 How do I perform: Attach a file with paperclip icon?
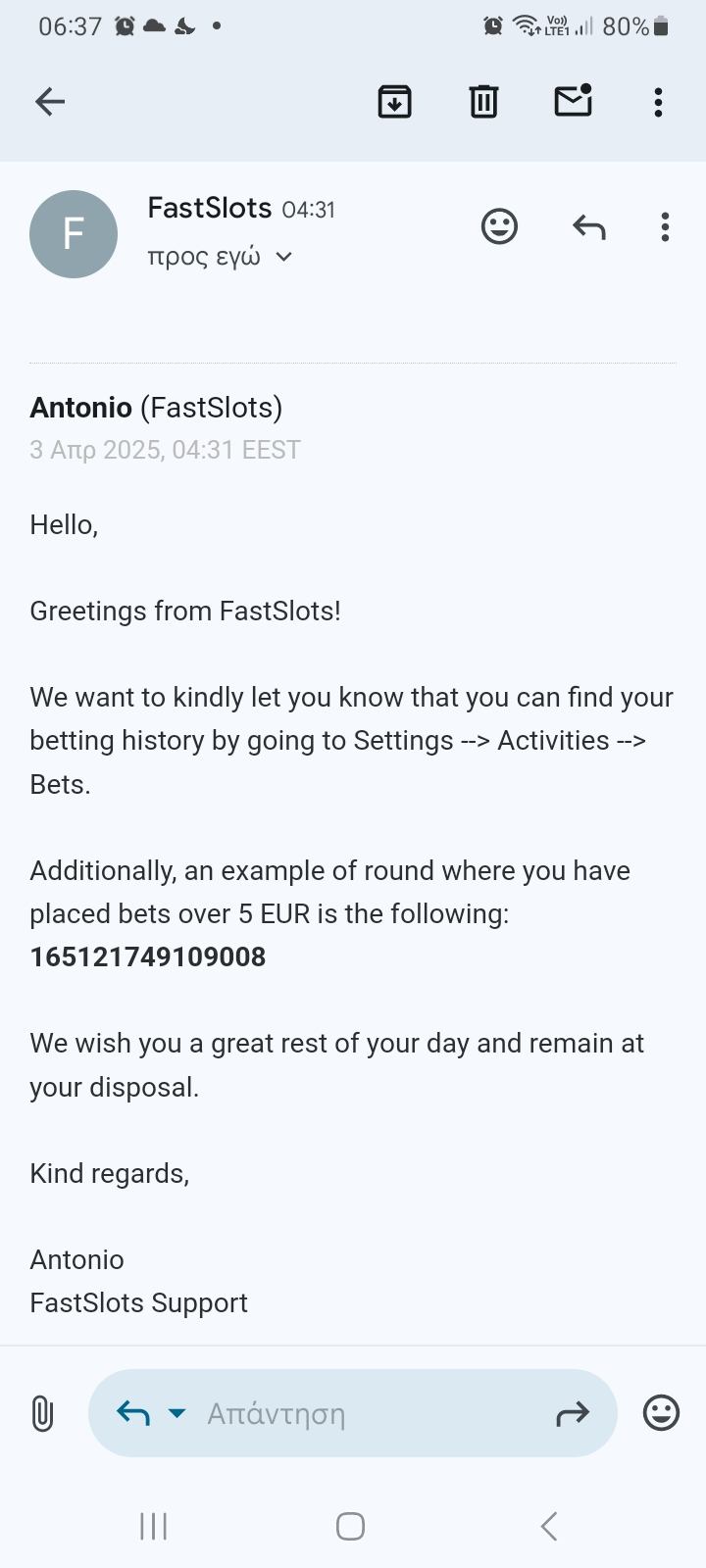point(42,1413)
